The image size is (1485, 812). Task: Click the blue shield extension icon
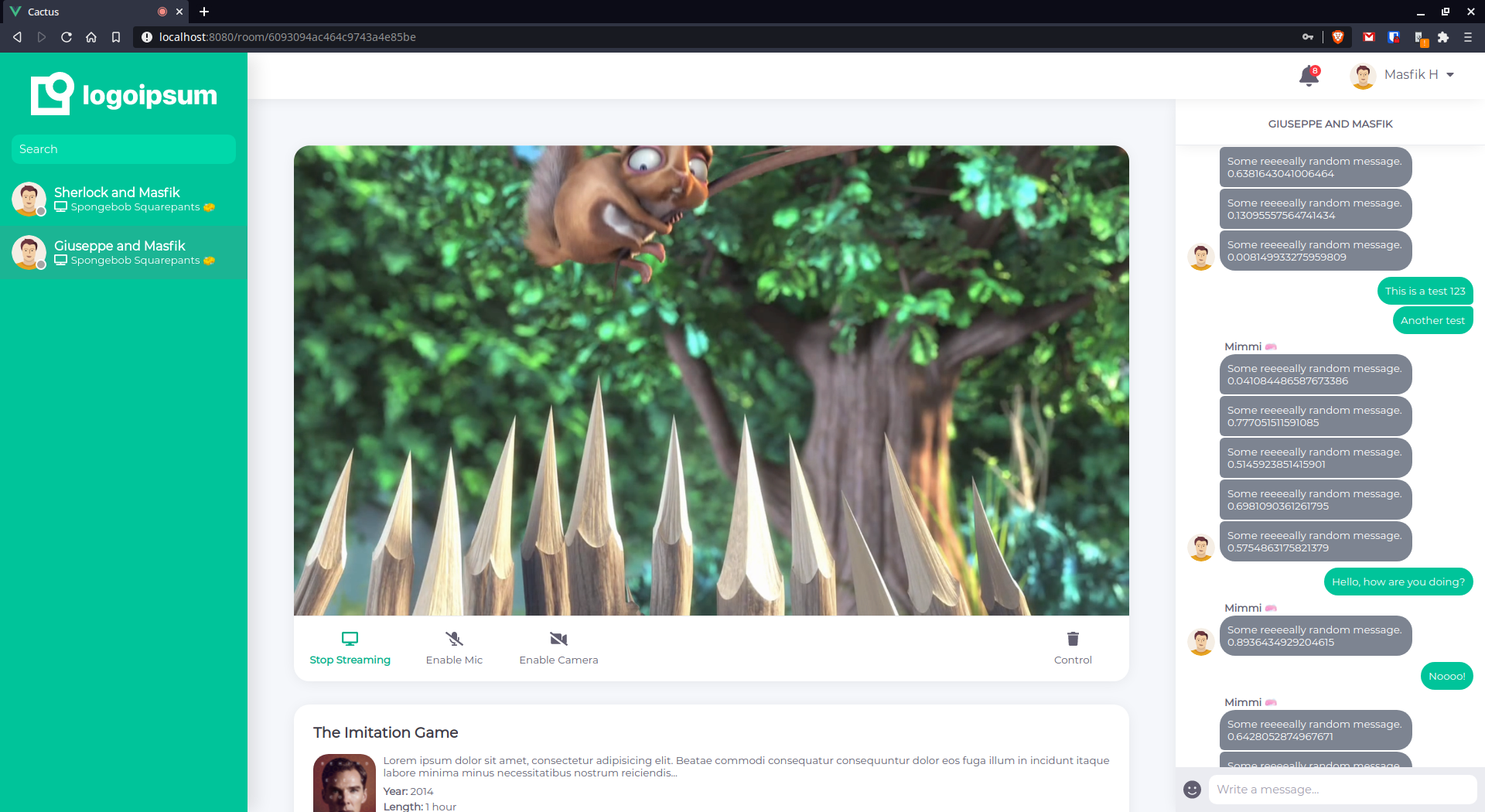click(x=1394, y=36)
